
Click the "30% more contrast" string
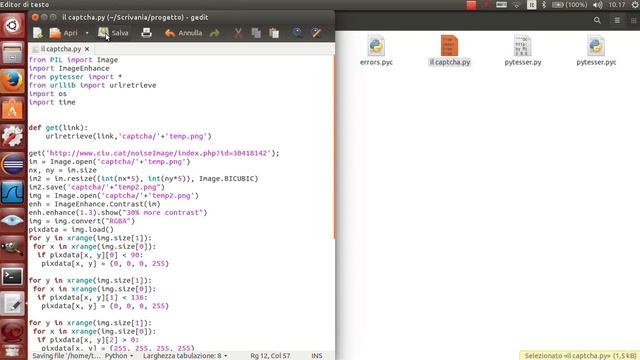[x=163, y=213]
